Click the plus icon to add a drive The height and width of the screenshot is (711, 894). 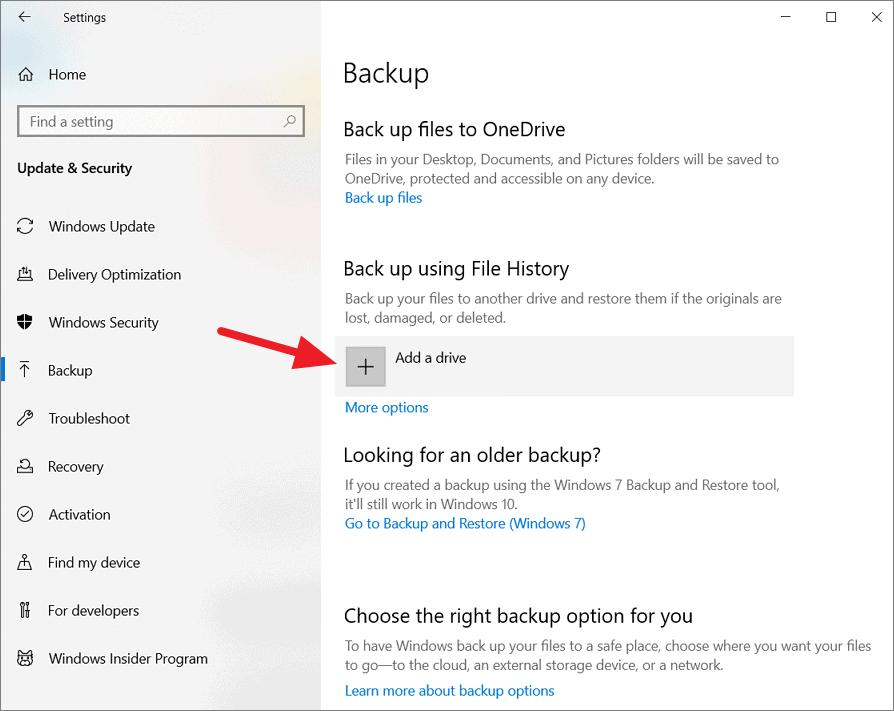tap(365, 366)
